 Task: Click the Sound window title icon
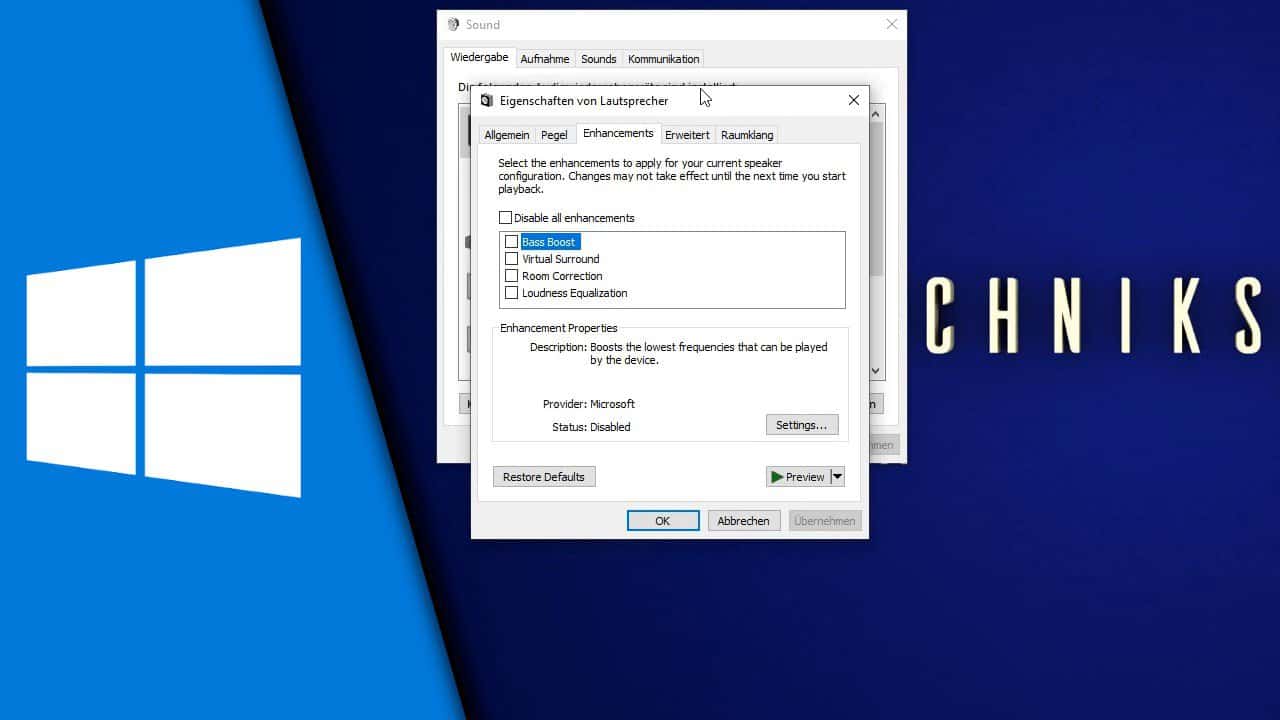453,24
